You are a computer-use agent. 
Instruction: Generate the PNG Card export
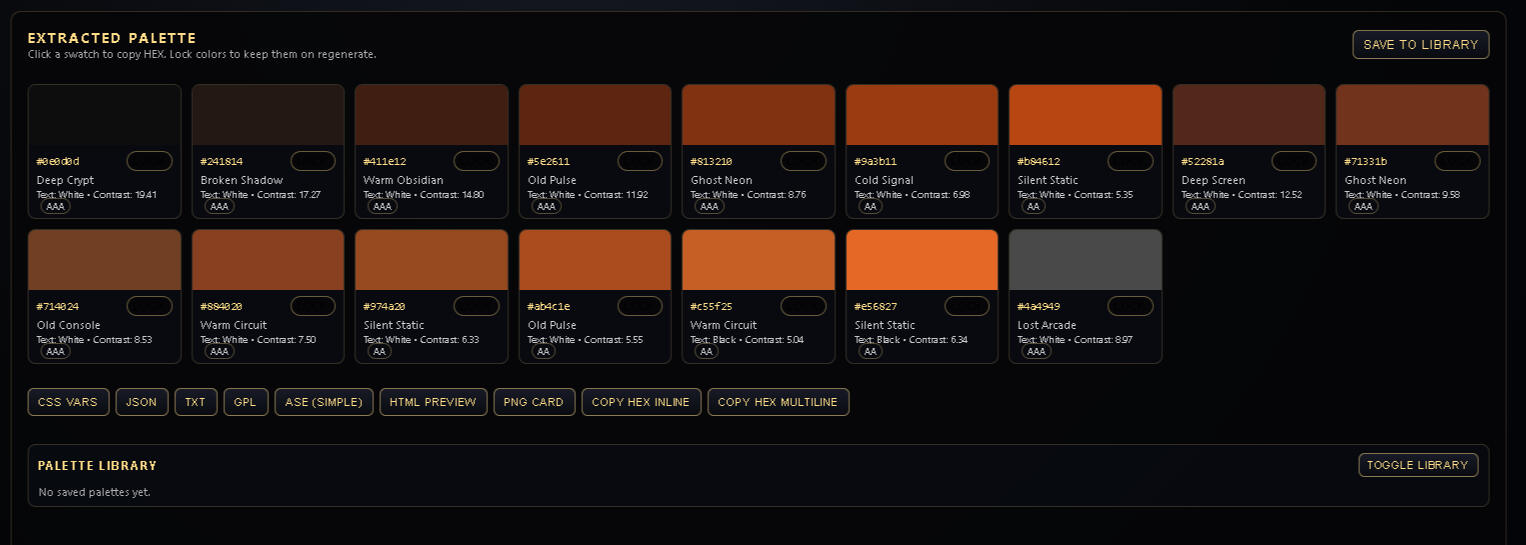534,402
